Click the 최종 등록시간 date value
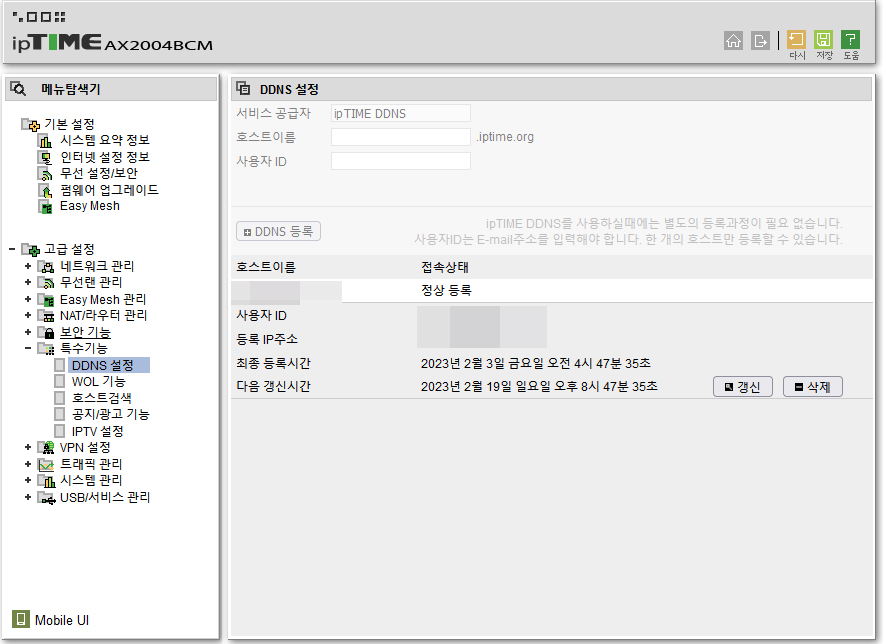The height and width of the screenshot is (644, 886). [x=536, y=363]
